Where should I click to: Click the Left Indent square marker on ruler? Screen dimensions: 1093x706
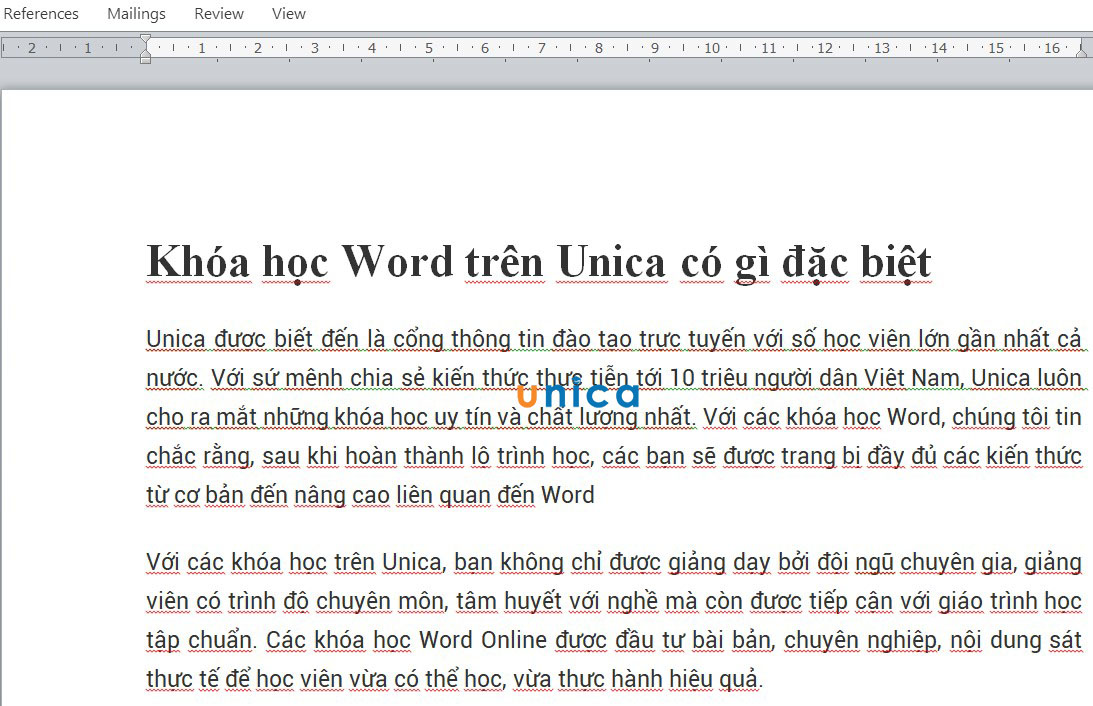(145, 60)
